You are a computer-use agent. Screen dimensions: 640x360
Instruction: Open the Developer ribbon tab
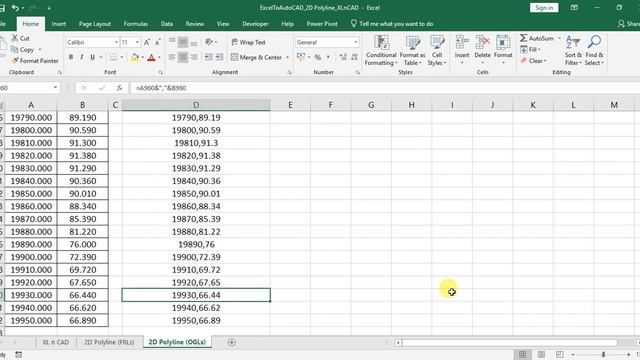255,24
